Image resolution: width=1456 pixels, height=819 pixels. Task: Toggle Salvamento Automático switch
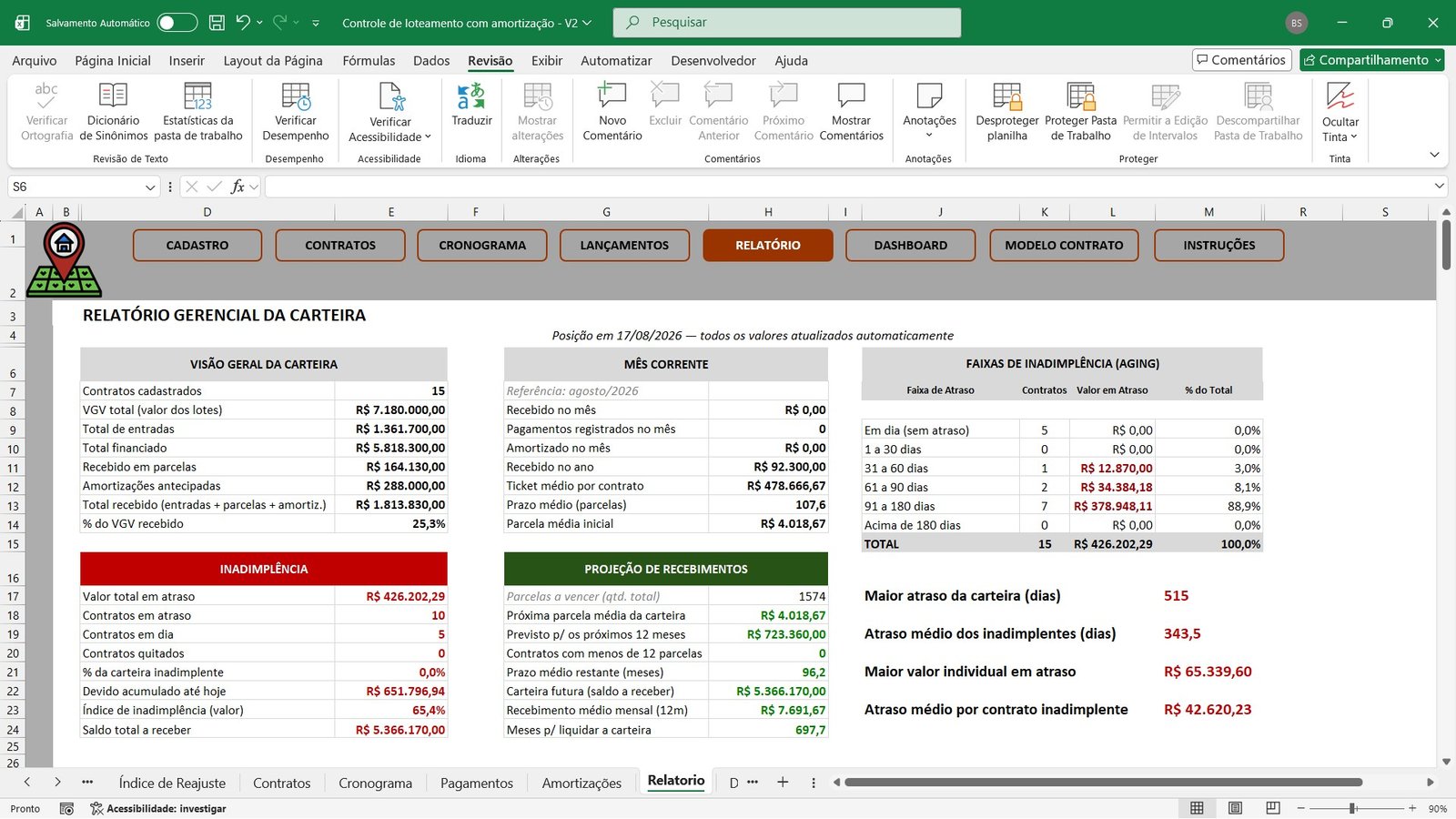click(x=177, y=23)
